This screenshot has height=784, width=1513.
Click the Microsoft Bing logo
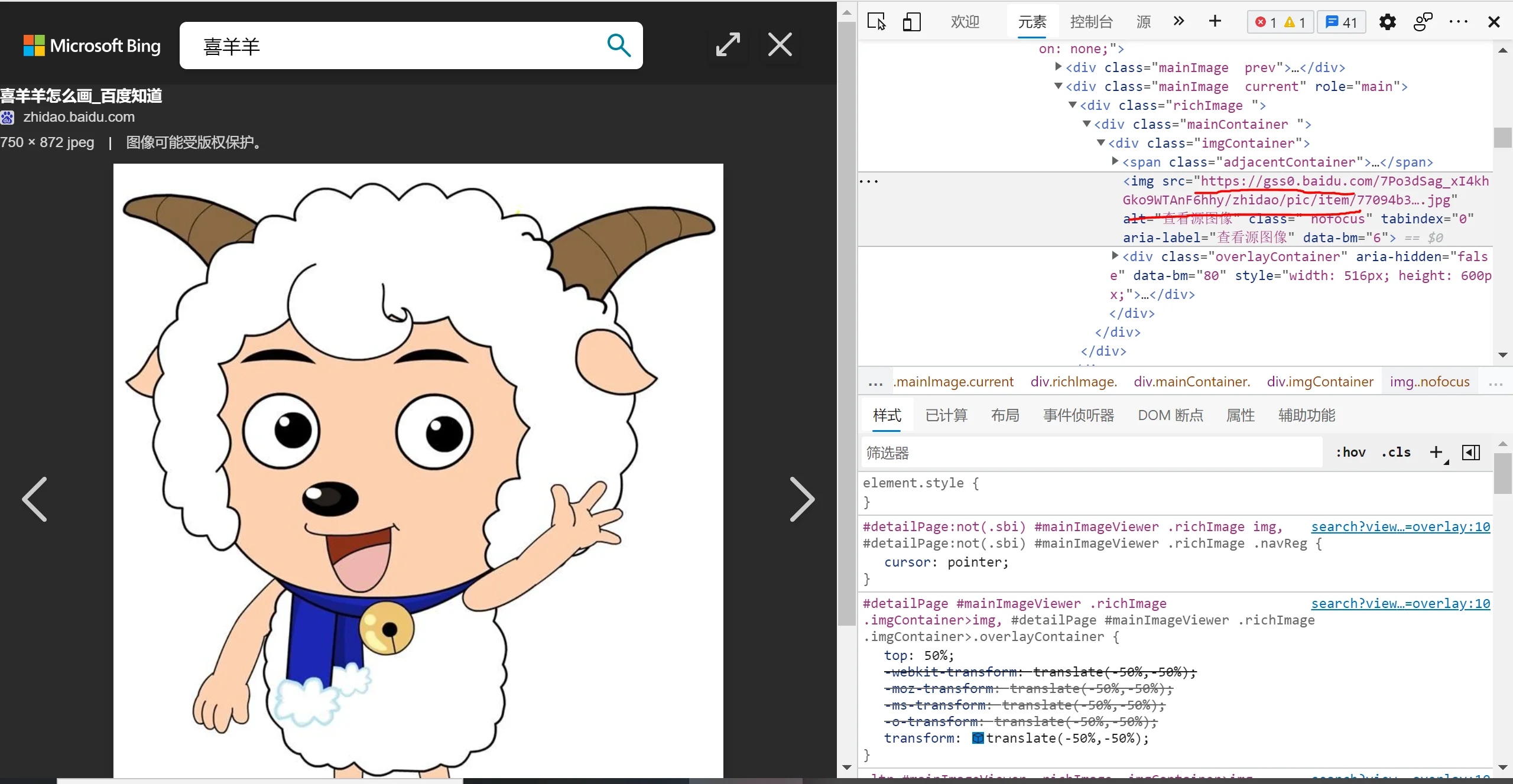point(92,45)
